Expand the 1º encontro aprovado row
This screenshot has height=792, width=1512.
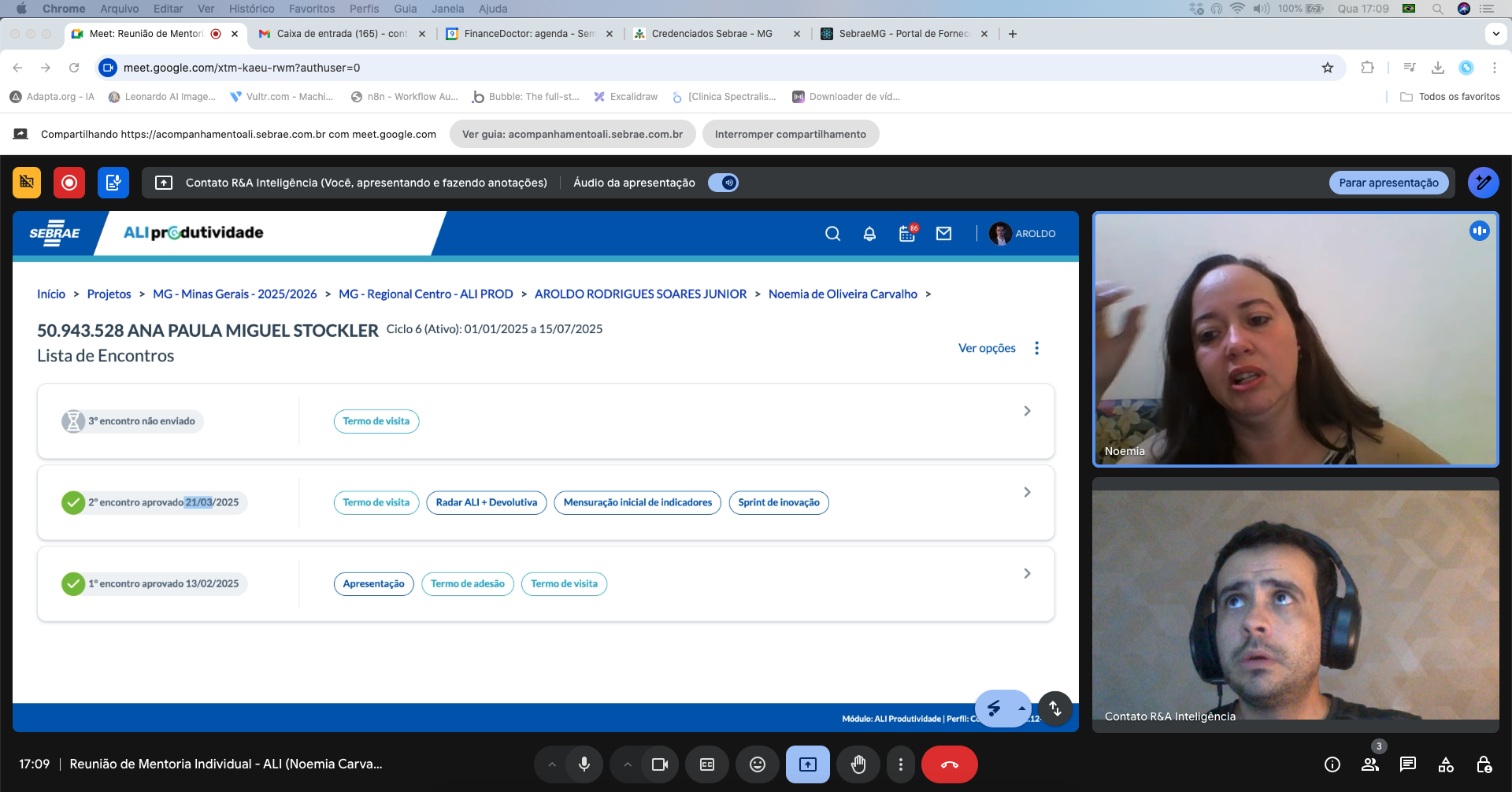click(1027, 573)
